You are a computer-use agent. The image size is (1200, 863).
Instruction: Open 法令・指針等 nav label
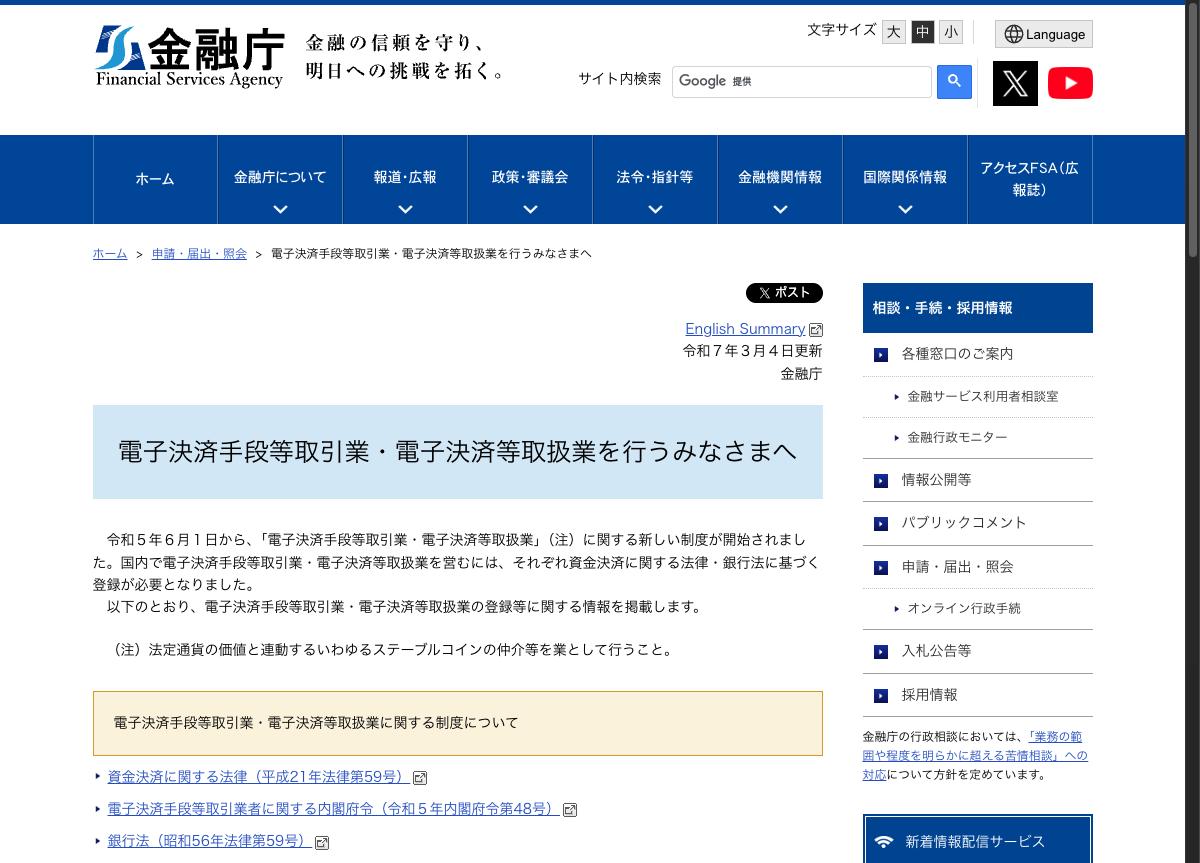[655, 177]
